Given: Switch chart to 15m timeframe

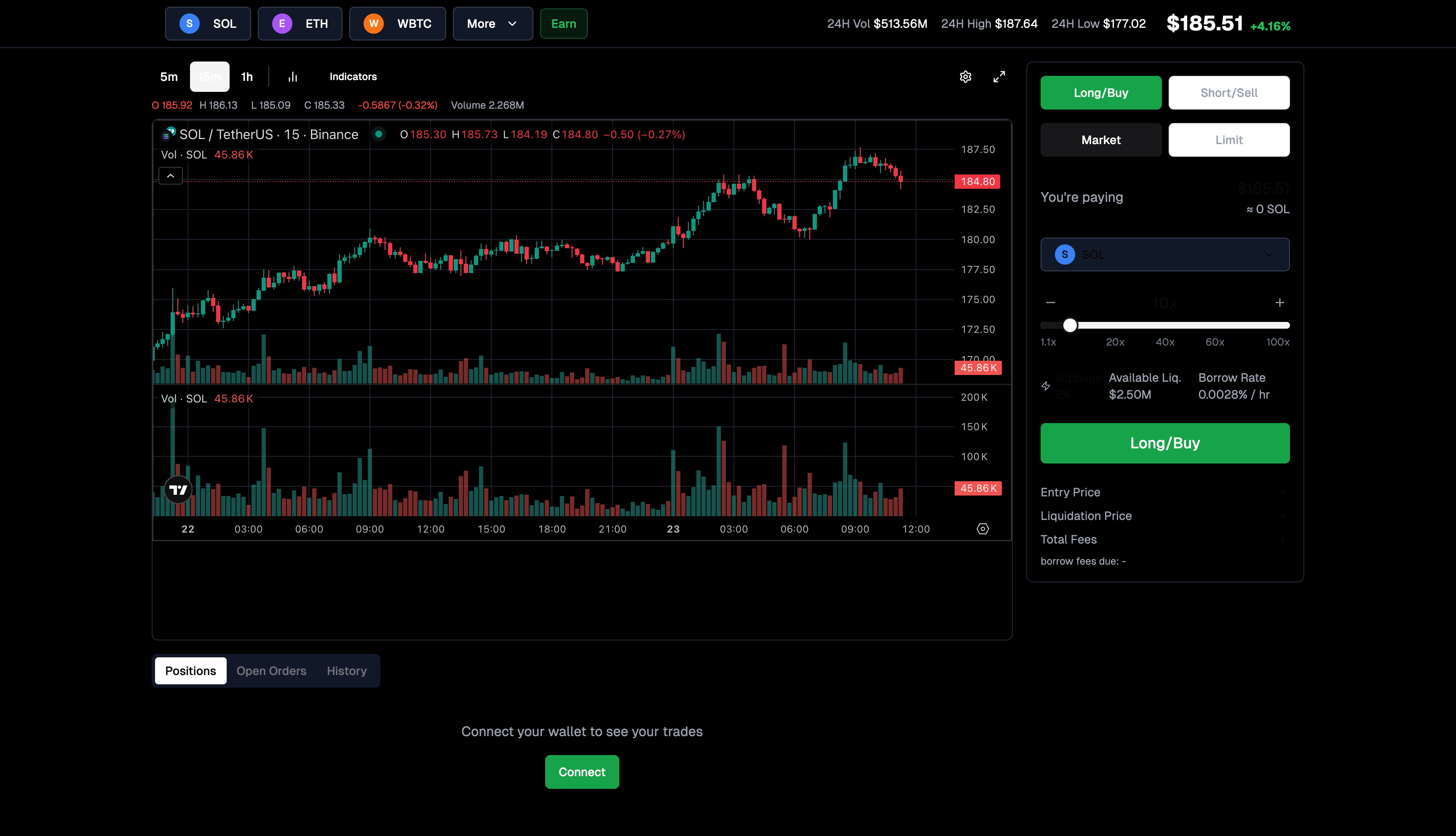Looking at the screenshot, I should pyautogui.click(x=209, y=76).
